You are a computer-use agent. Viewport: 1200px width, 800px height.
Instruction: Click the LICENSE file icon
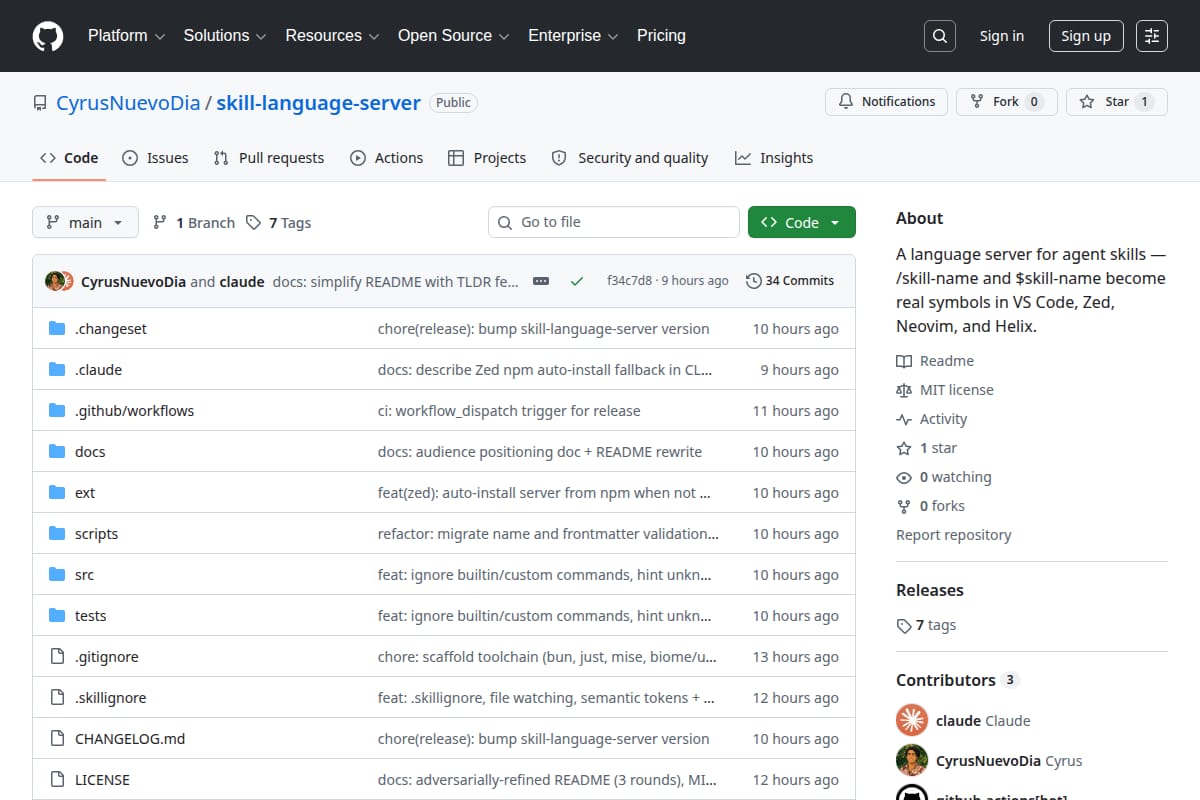click(57, 780)
